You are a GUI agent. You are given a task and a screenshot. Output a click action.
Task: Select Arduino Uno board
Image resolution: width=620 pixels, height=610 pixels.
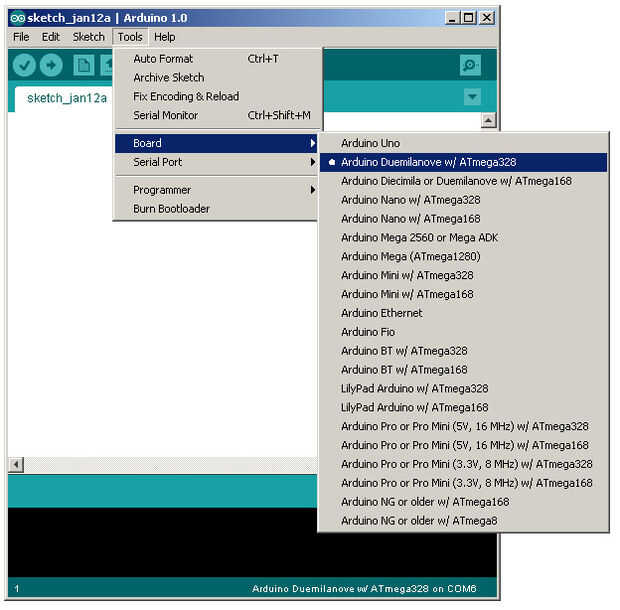[x=463, y=143]
